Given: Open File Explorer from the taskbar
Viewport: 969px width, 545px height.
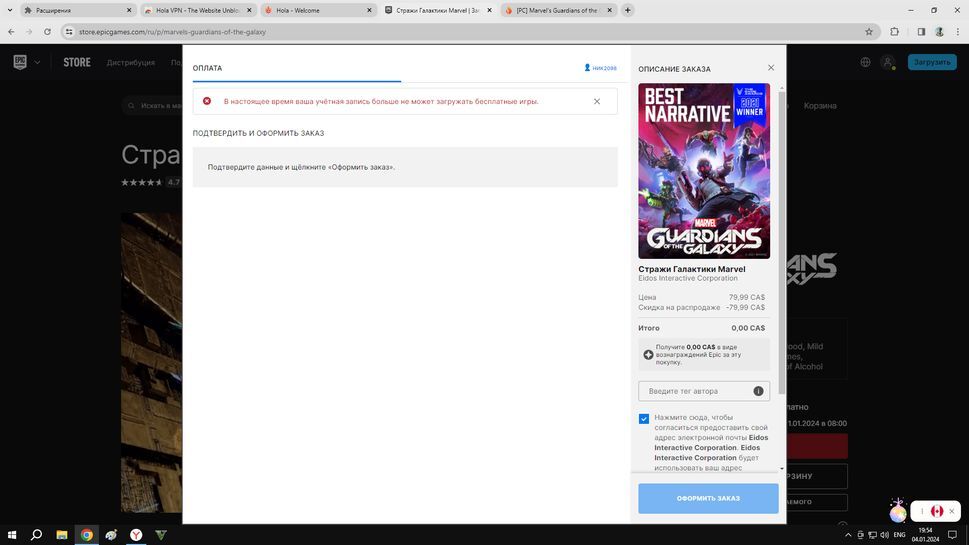Looking at the screenshot, I should [x=61, y=535].
